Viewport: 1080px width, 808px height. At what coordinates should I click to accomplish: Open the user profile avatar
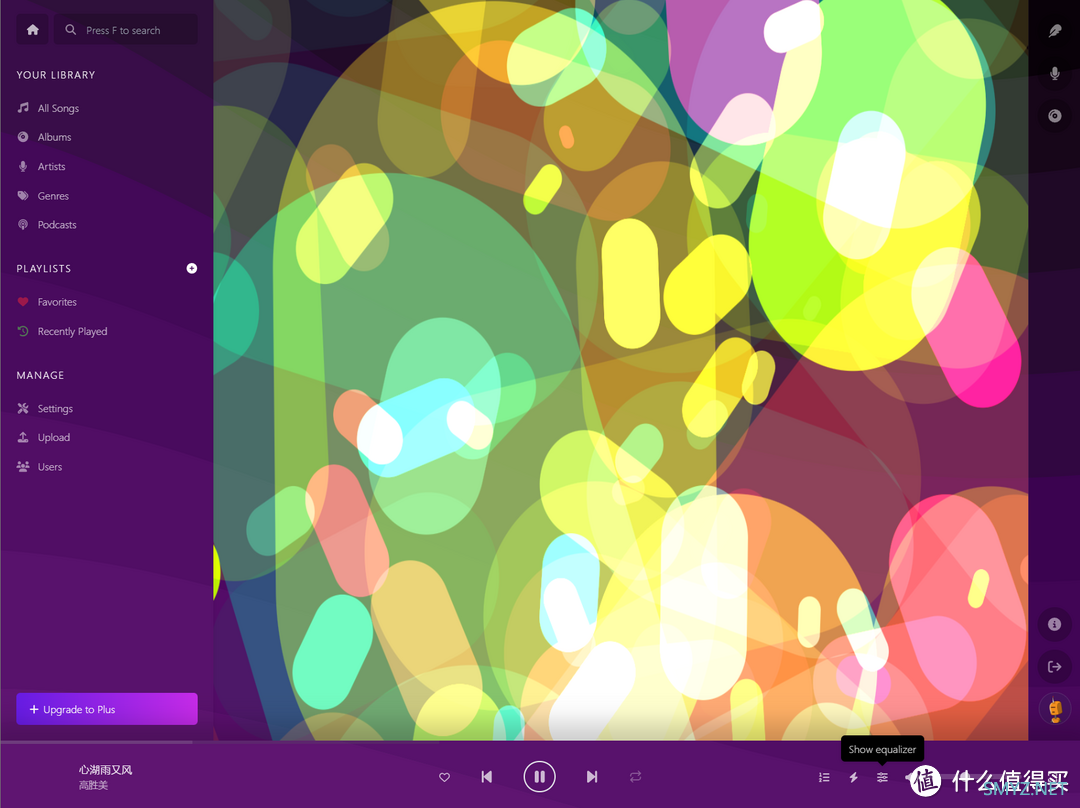tap(1055, 709)
